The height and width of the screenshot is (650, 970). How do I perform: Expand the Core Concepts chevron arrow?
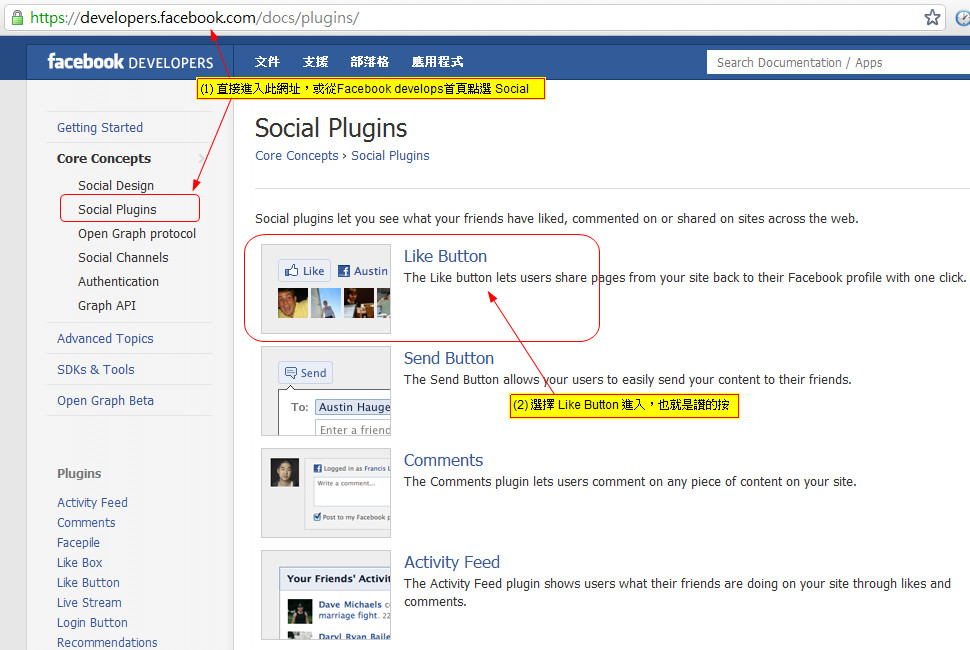pos(202,158)
